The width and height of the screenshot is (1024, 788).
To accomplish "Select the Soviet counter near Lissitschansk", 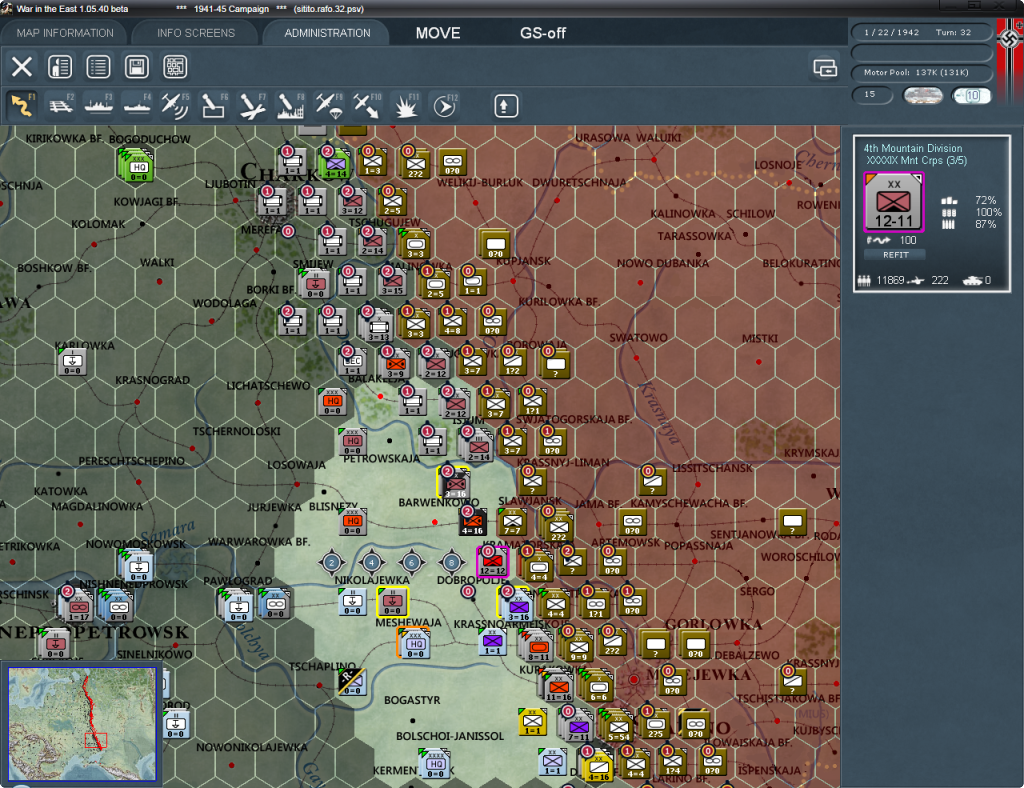I will pyautogui.click(x=652, y=482).
